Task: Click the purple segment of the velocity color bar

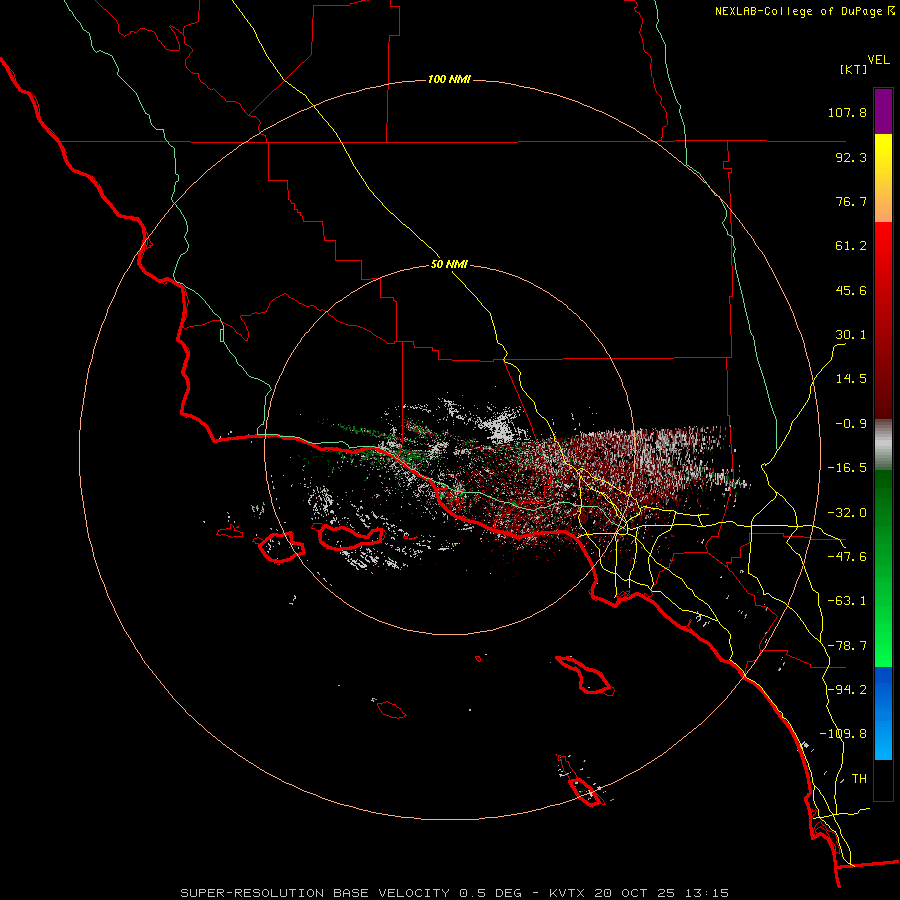Action: tap(883, 111)
